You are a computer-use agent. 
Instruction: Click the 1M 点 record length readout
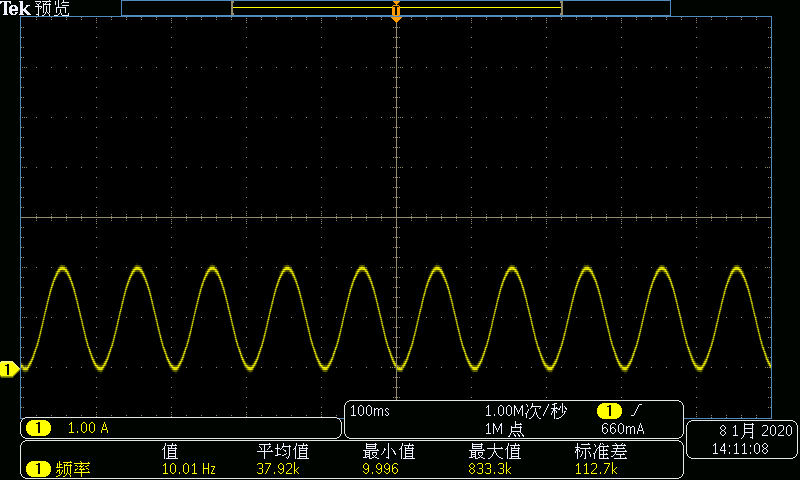pyautogui.click(x=504, y=429)
